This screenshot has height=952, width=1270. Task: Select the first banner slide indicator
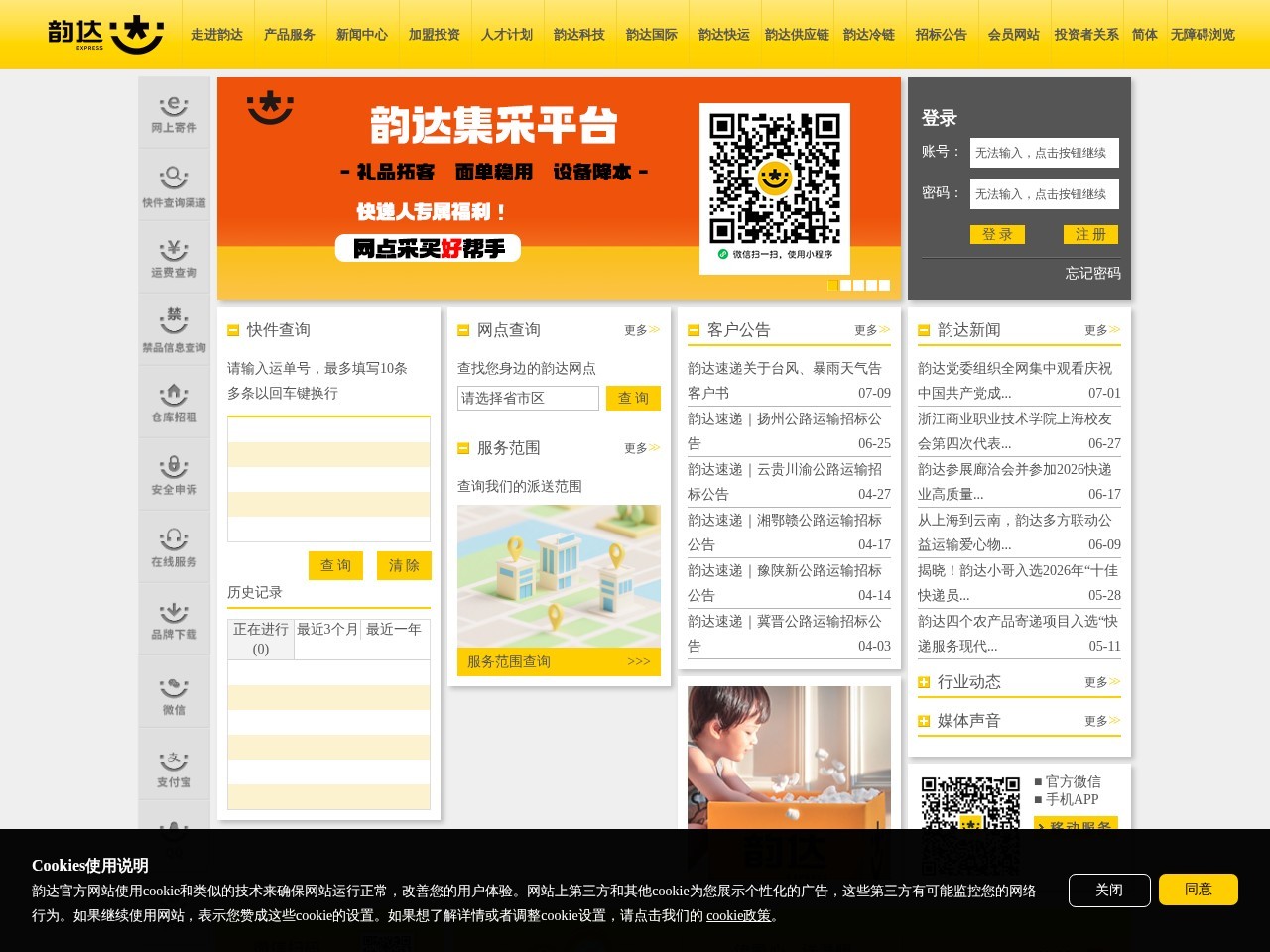click(833, 285)
